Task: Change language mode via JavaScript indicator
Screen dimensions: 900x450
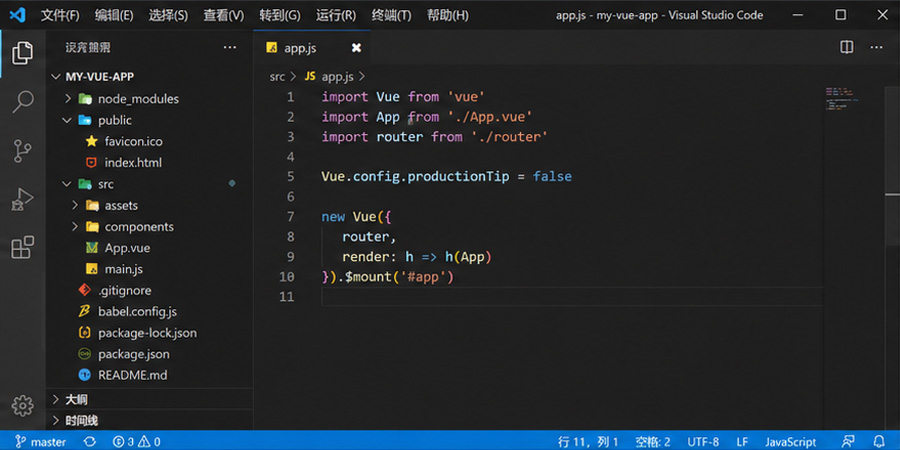Action: click(790, 441)
